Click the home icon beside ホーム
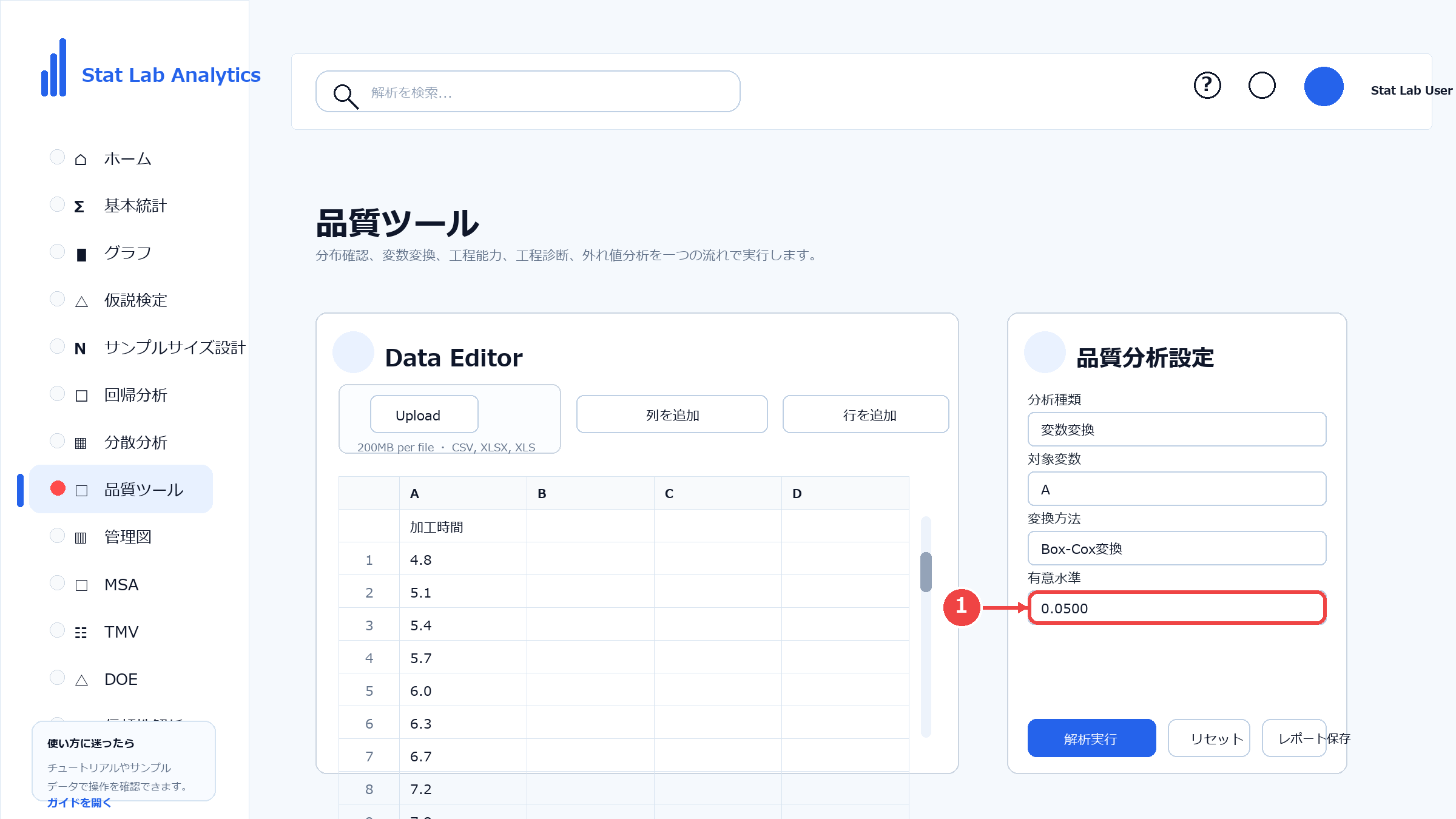The width and height of the screenshot is (1456, 819). click(x=81, y=159)
